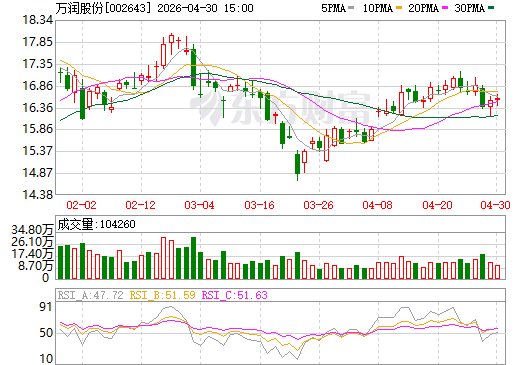Click the stock title 万润股份[002643]

104,8
